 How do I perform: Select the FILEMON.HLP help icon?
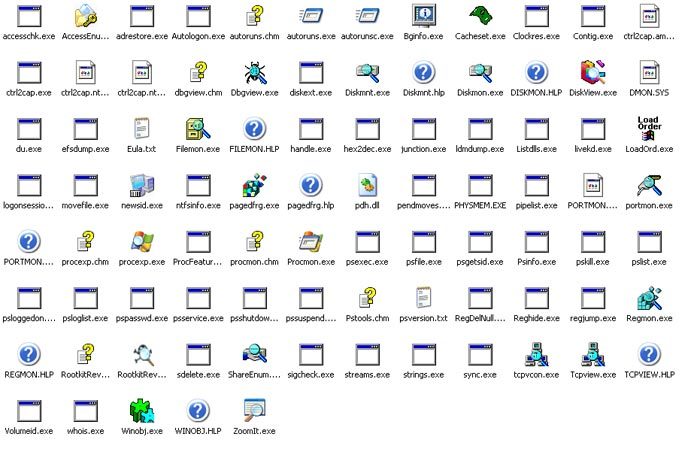254,129
